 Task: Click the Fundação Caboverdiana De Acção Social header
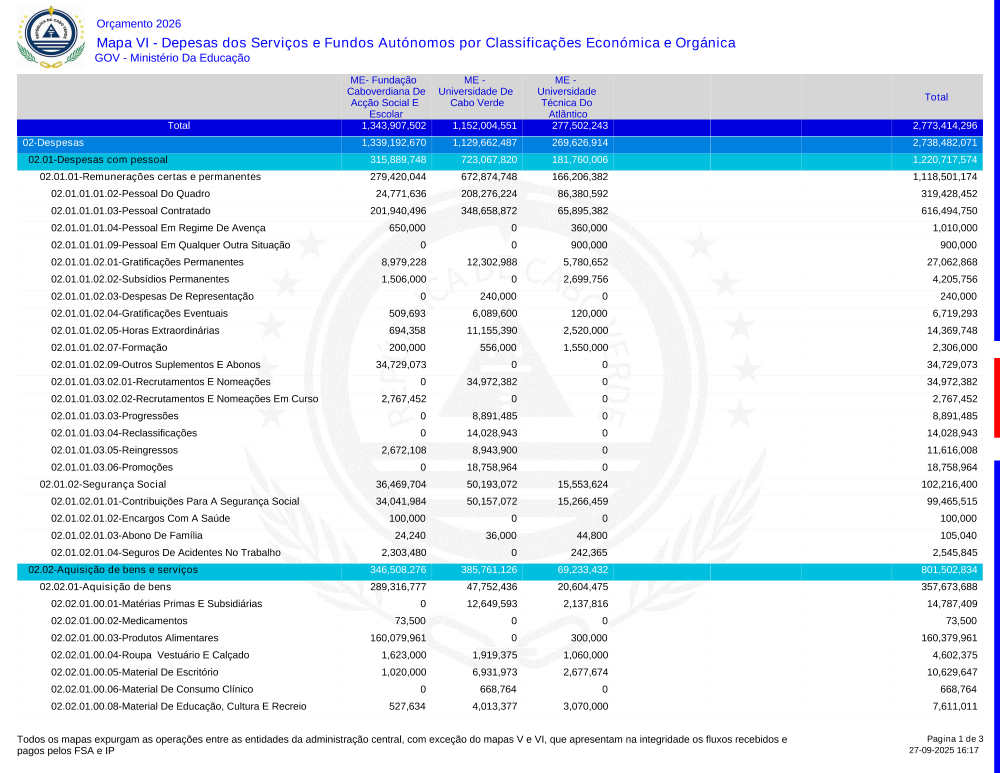(x=385, y=97)
